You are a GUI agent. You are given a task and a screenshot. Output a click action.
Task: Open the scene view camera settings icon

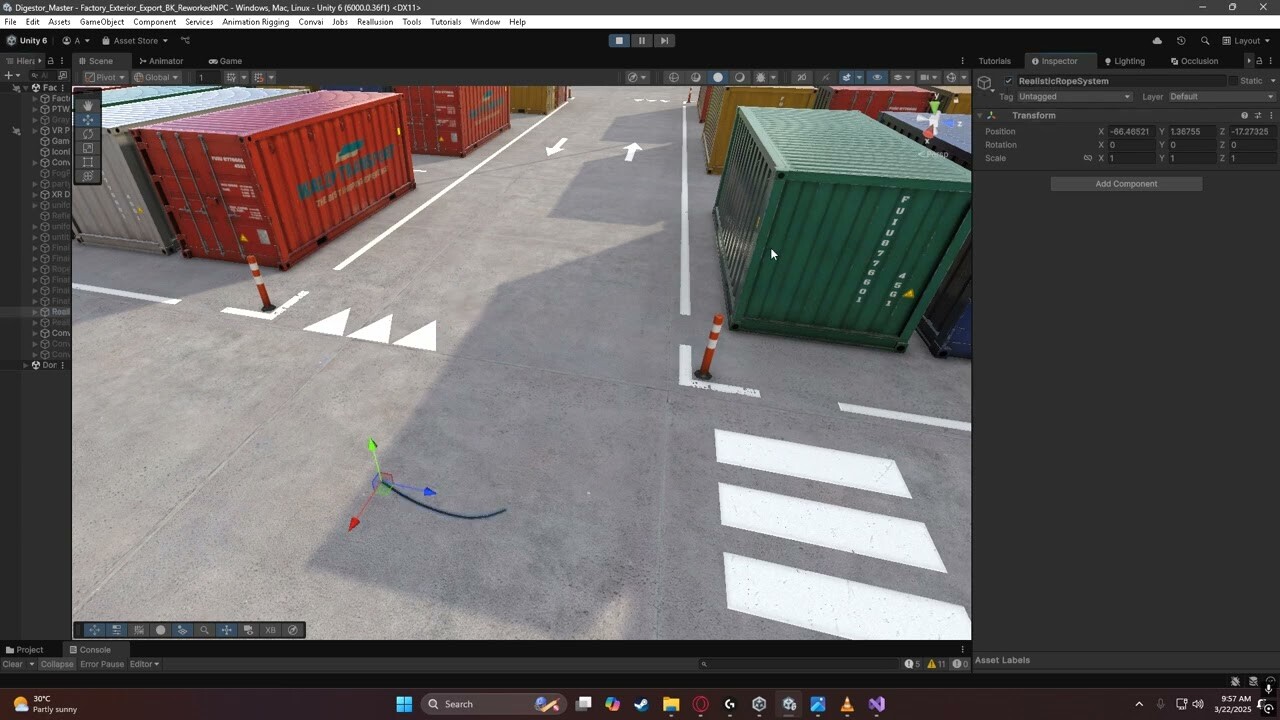click(925, 77)
